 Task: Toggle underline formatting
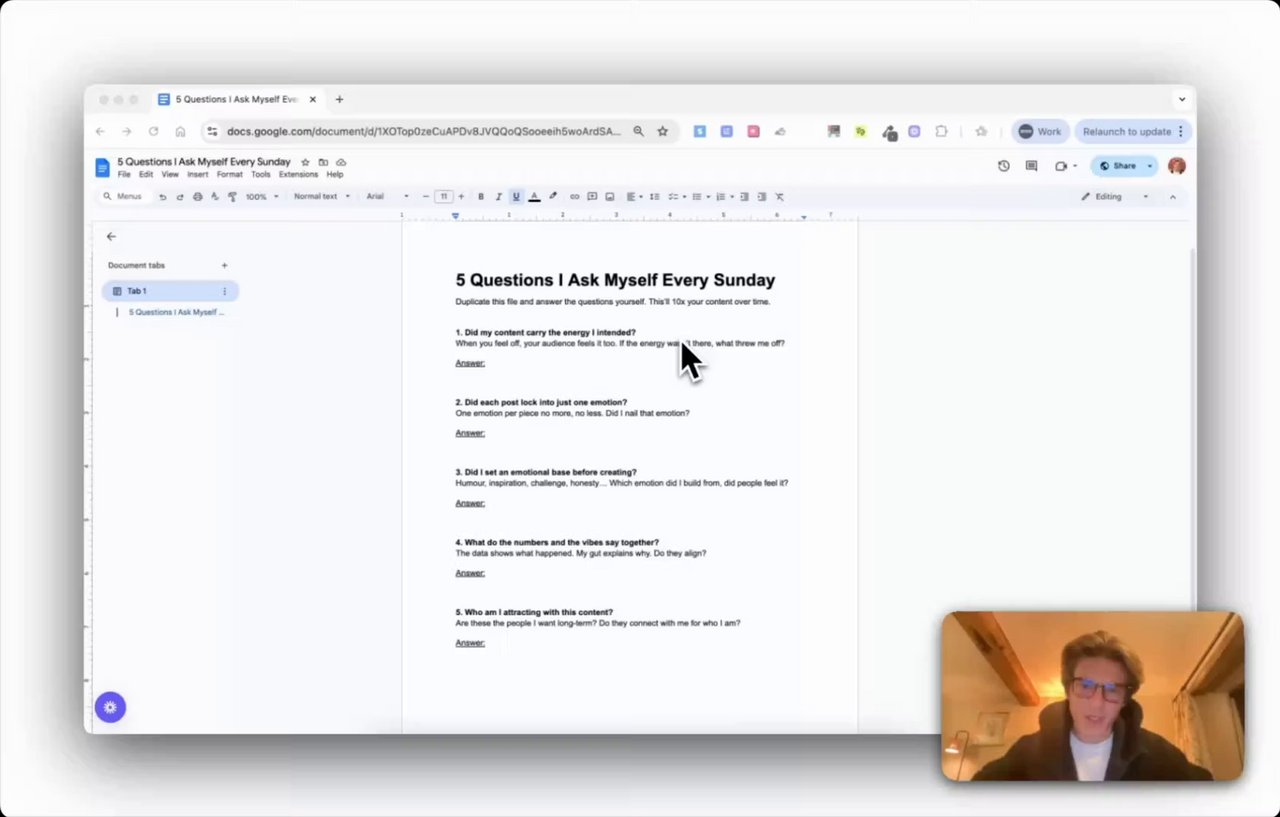pyautogui.click(x=516, y=197)
